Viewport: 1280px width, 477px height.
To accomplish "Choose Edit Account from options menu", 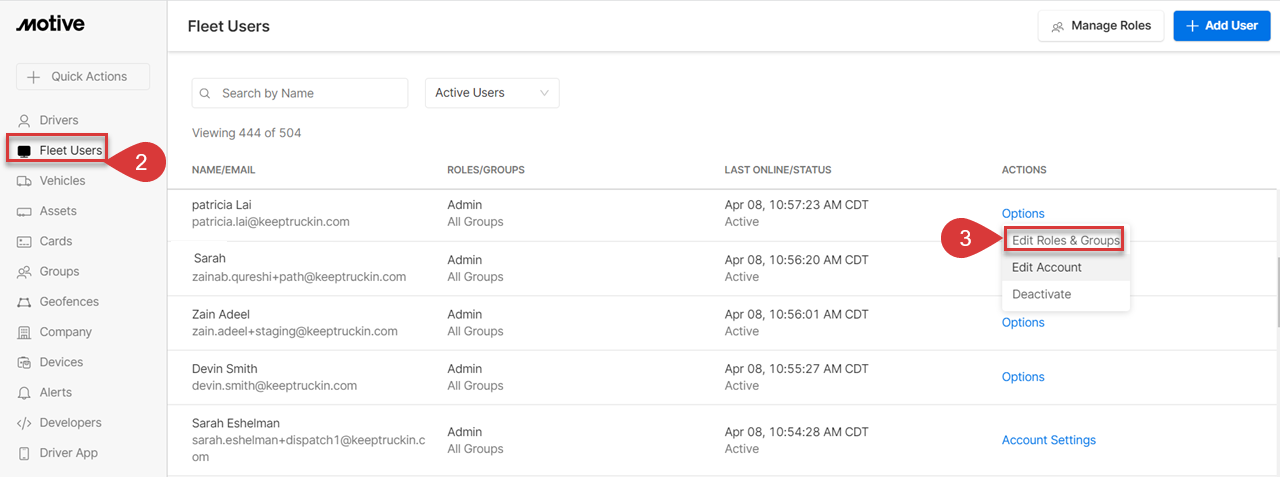I will (1066, 267).
